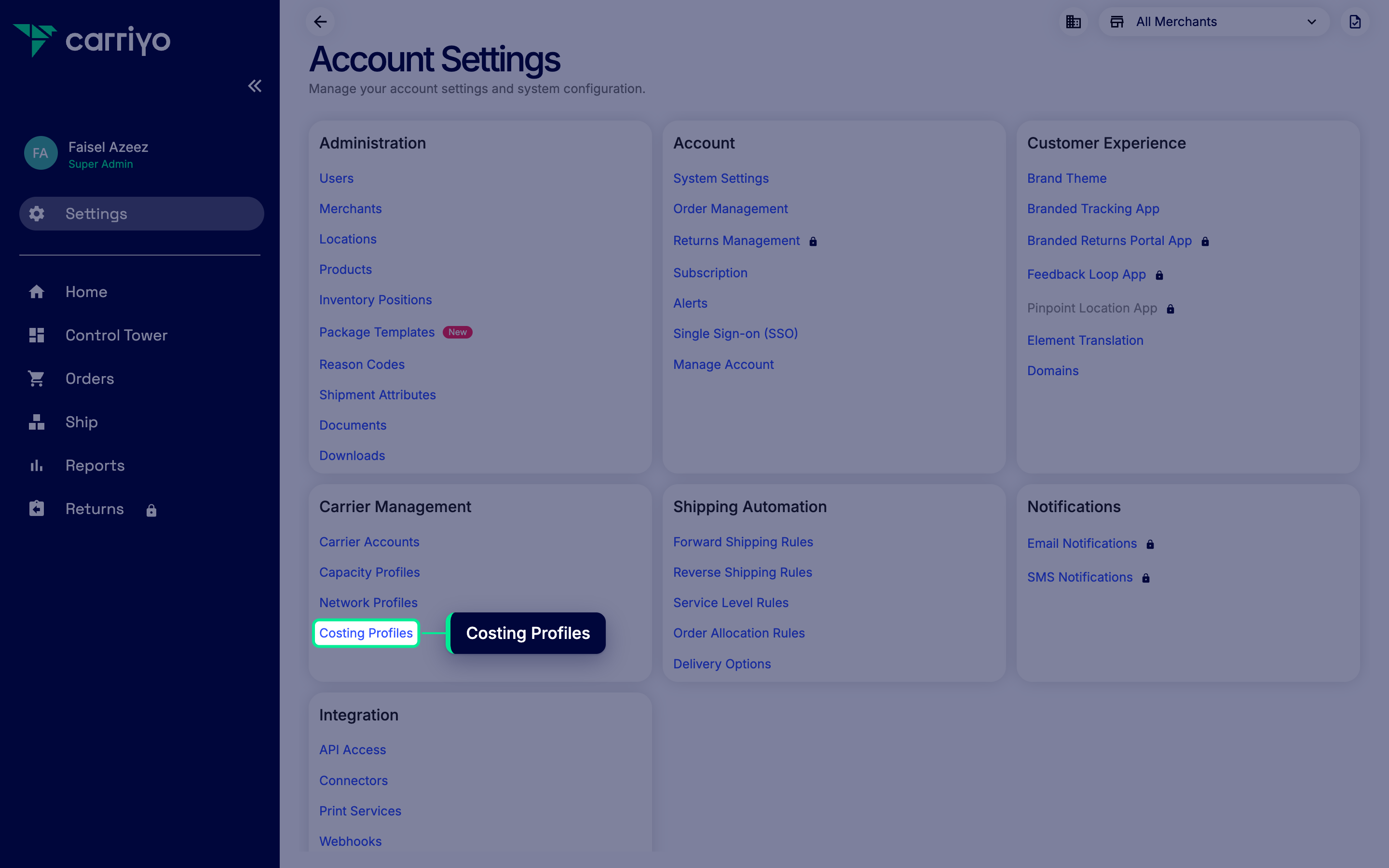
Task: Click the Reports bar chart icon
Action: pyautogui.click(x=37, y=465)
